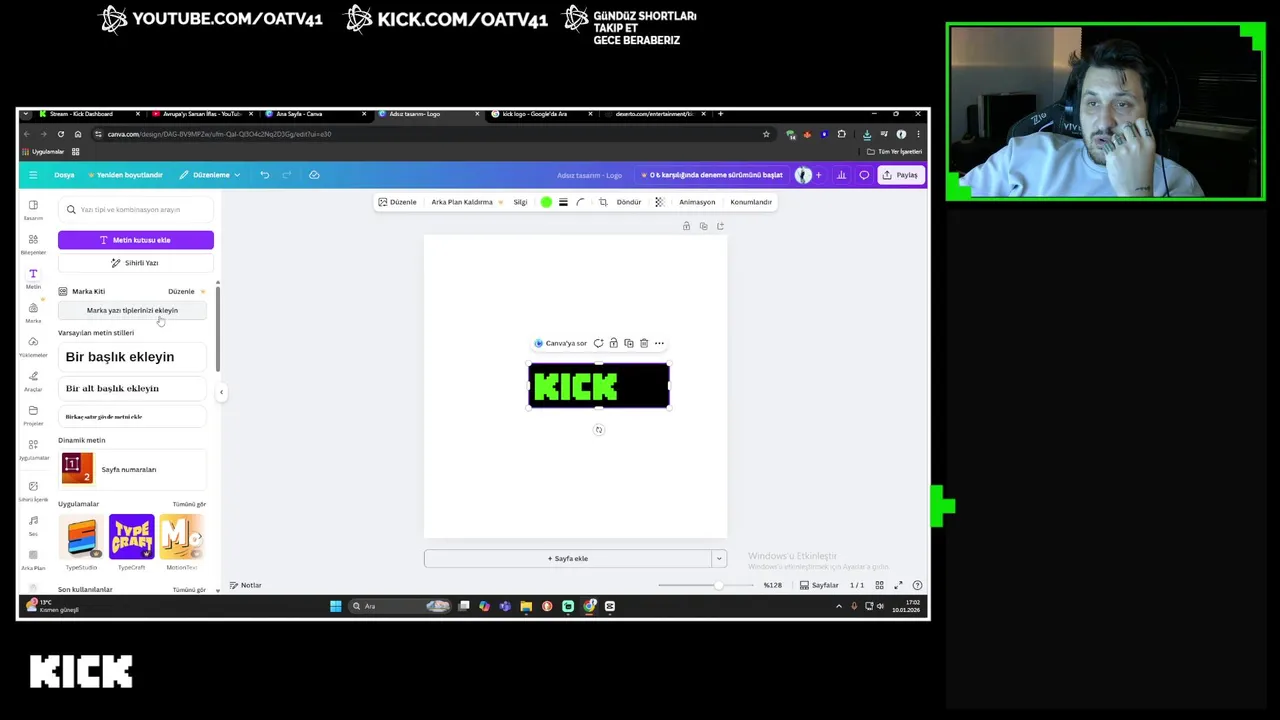The width and height of the screenshot is (1280, 720).
Task: Switch to the Kick Dashboard browser tab
Action: coord(82,114)
